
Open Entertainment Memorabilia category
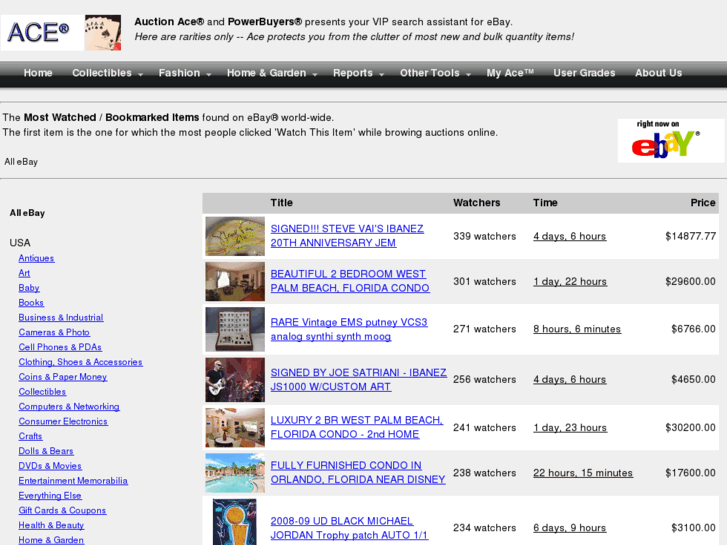click(73, 481)
